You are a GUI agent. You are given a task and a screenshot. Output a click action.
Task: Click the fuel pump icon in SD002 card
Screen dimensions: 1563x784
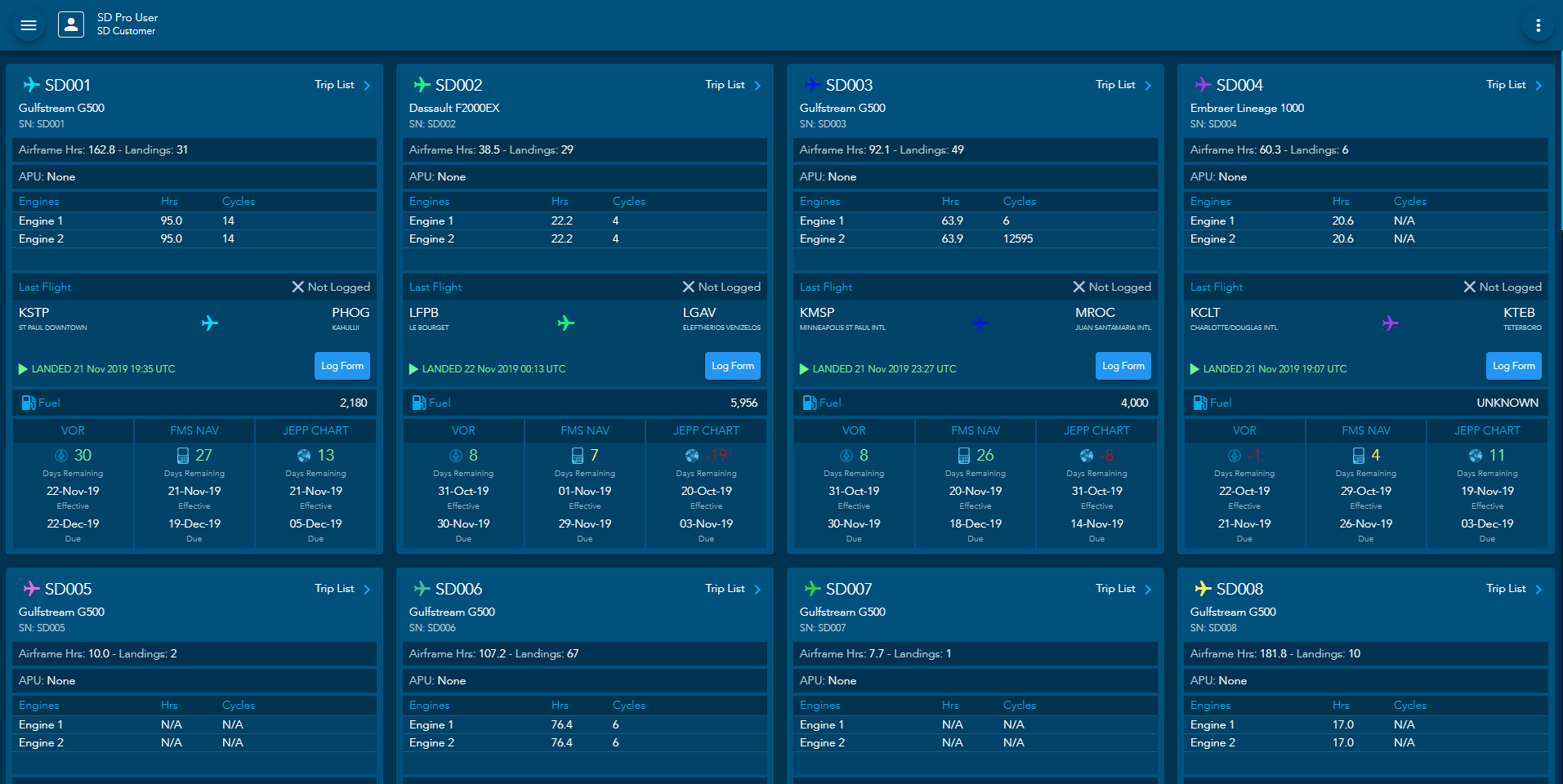tap(418, 403)
